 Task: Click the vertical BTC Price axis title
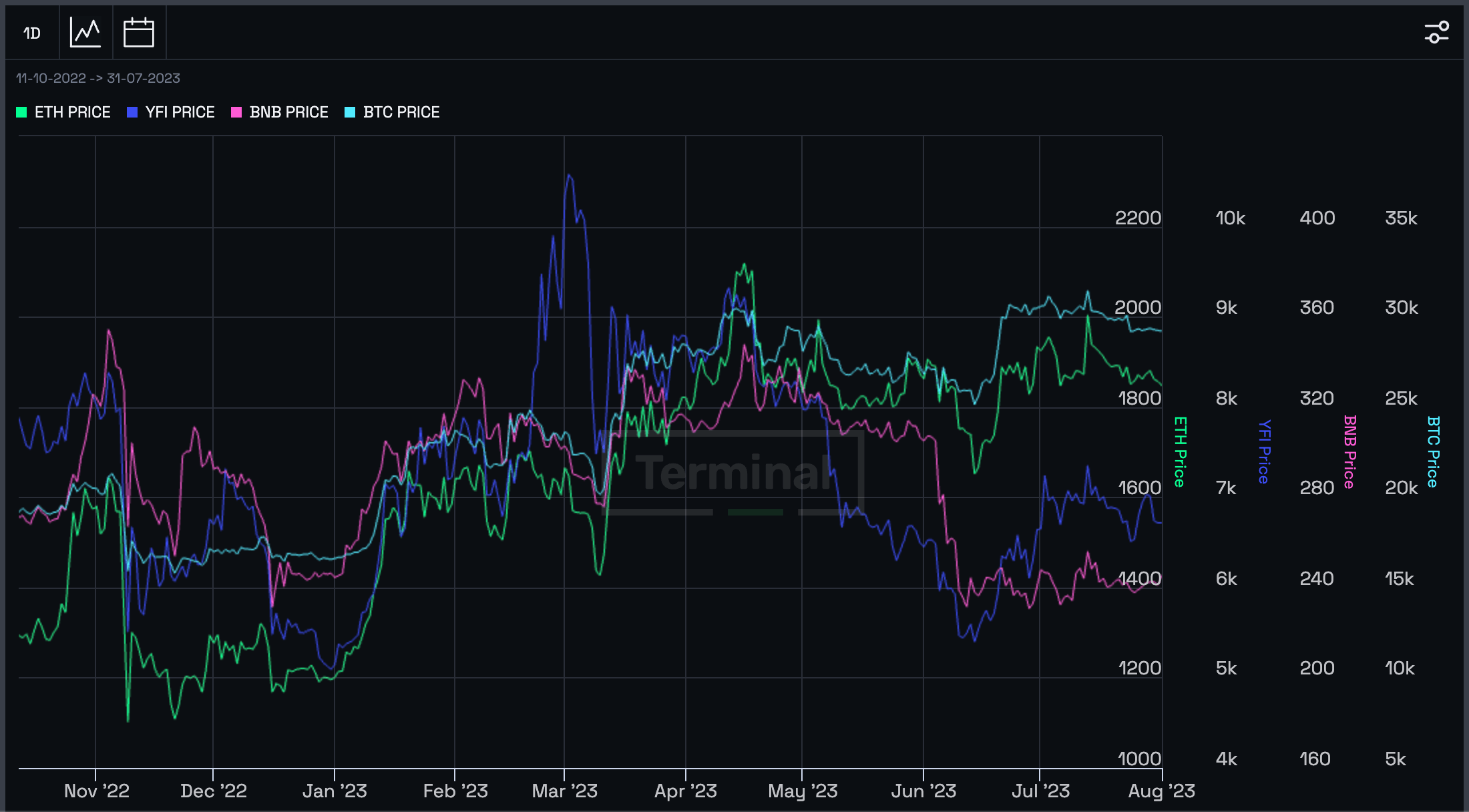[x=1433, y=452]
